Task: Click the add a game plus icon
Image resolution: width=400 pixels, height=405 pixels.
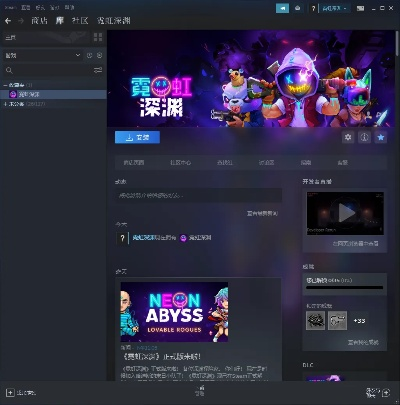Action: click(x=10, y=393)
